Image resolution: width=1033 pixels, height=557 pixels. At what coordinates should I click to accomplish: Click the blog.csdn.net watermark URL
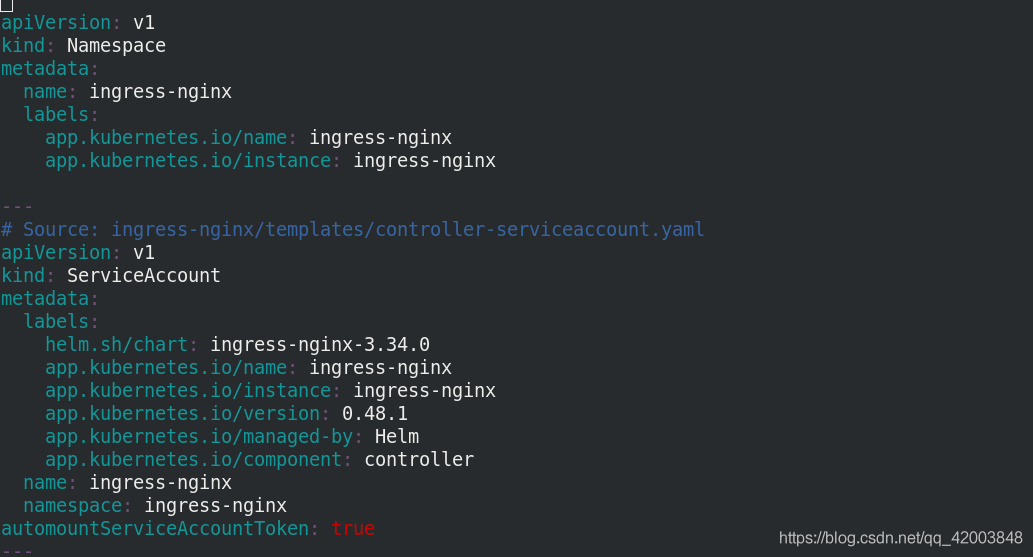[901, 538]
